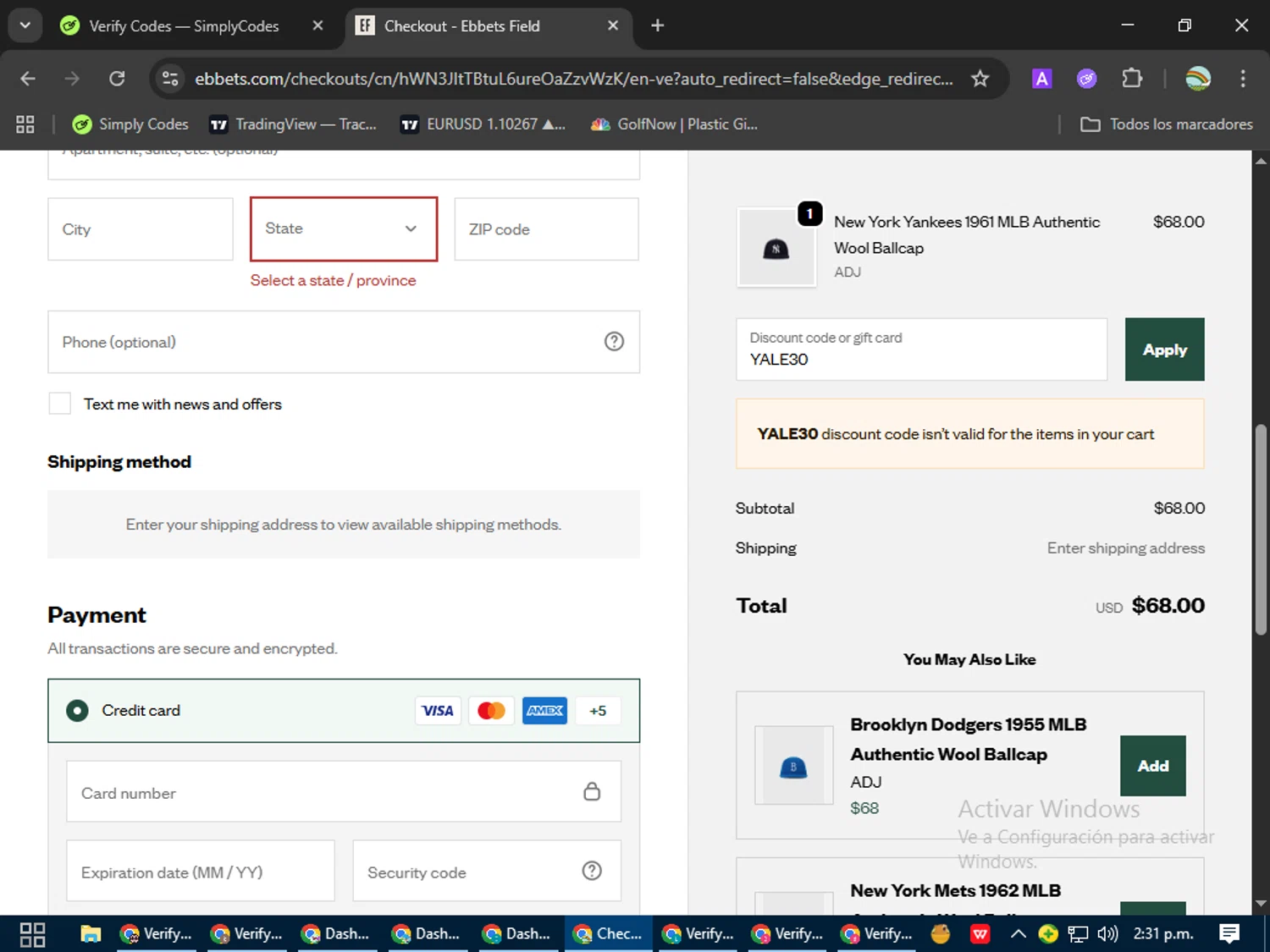Click 'New York Mets 1962 MLB' product title
The width and height of the screenshot is (1270, 952).
click(x=955, y=890)
